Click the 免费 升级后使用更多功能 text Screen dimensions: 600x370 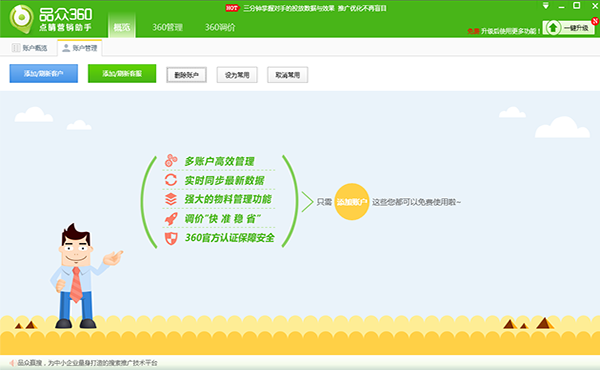point(504,31)
